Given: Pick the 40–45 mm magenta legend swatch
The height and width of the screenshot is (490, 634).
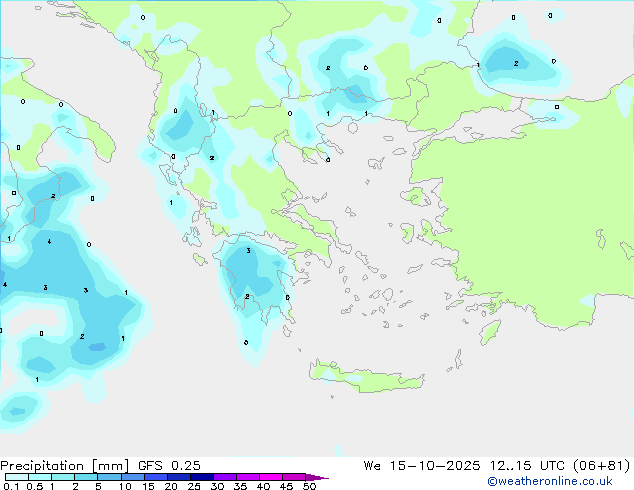Looking at the screenshot, I should click(271, 477).
